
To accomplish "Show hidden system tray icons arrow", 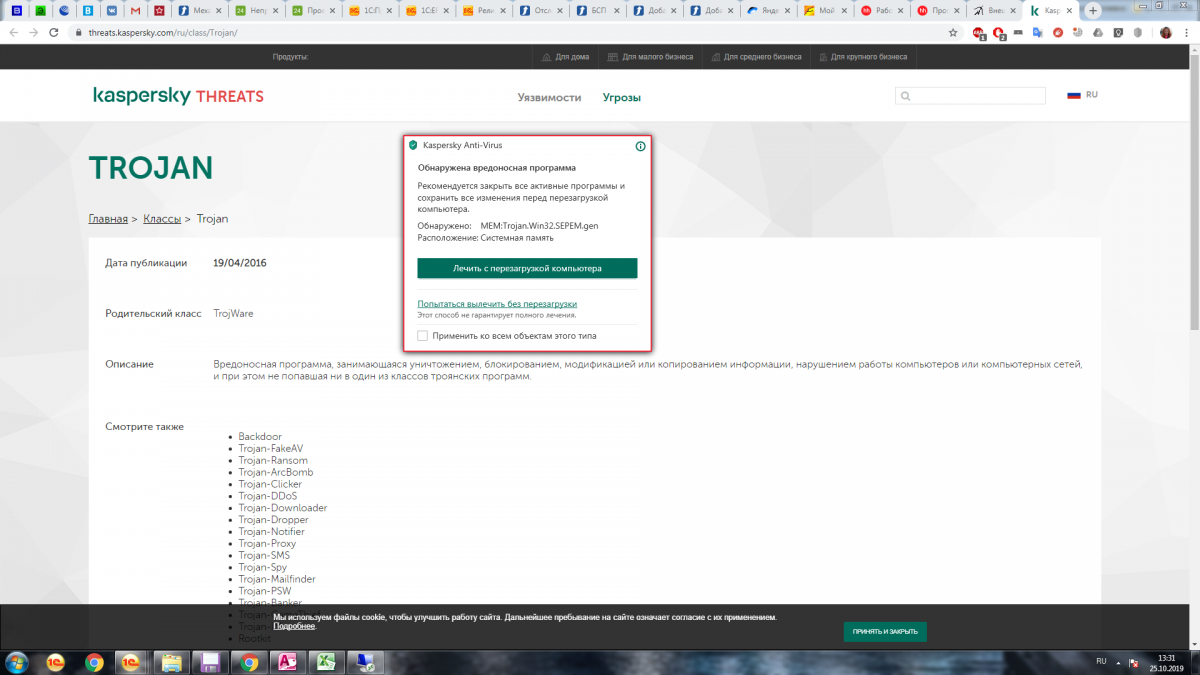I will 1119,662.
